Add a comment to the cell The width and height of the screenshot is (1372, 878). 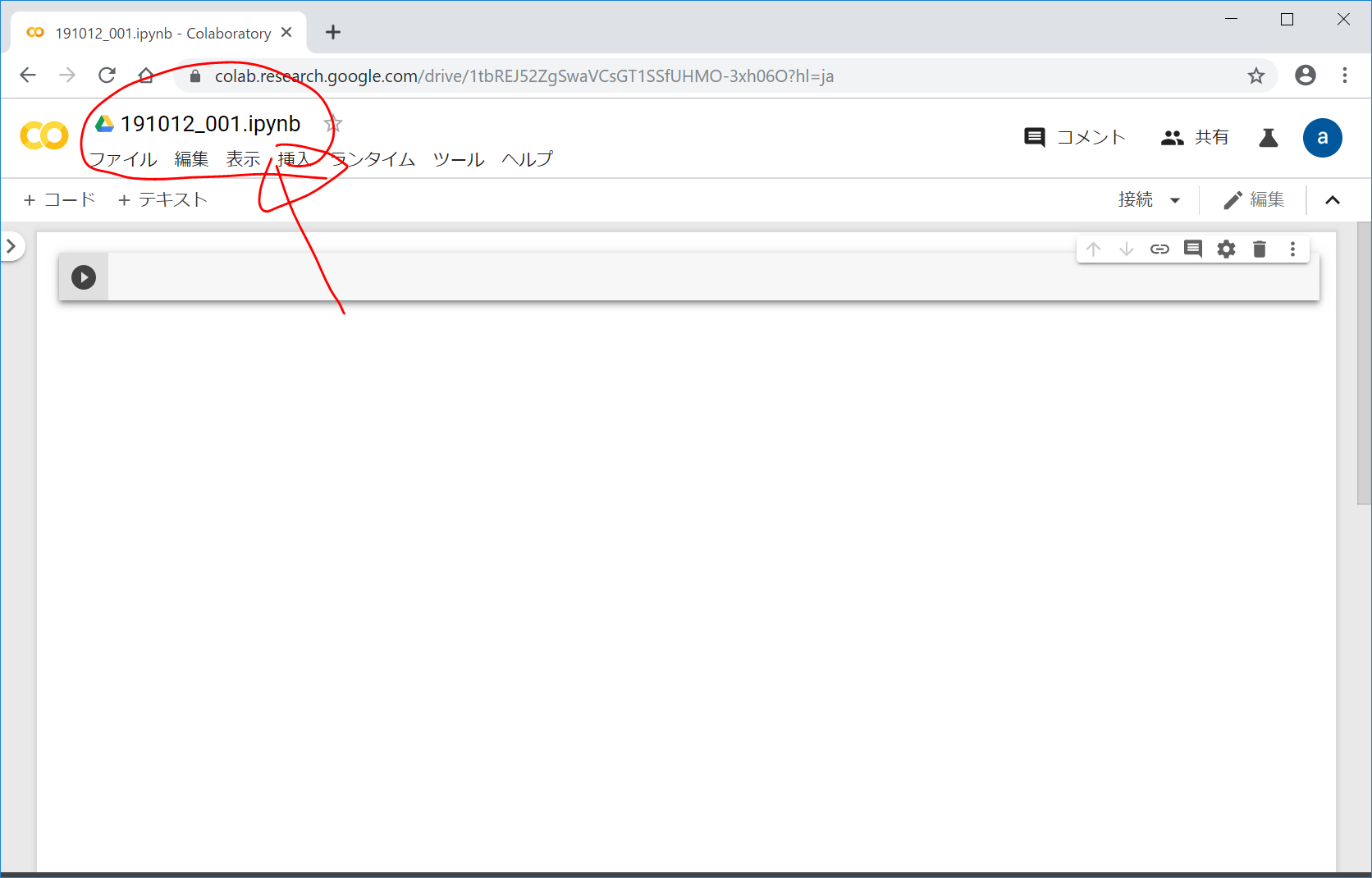[1193, 249]
